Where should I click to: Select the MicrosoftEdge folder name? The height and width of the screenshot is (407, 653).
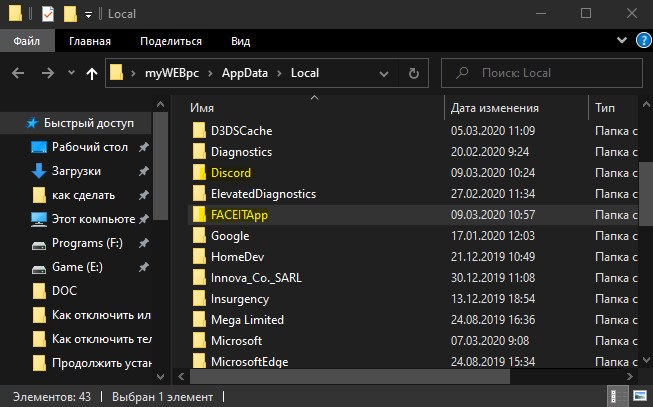[x=249, y=362]
